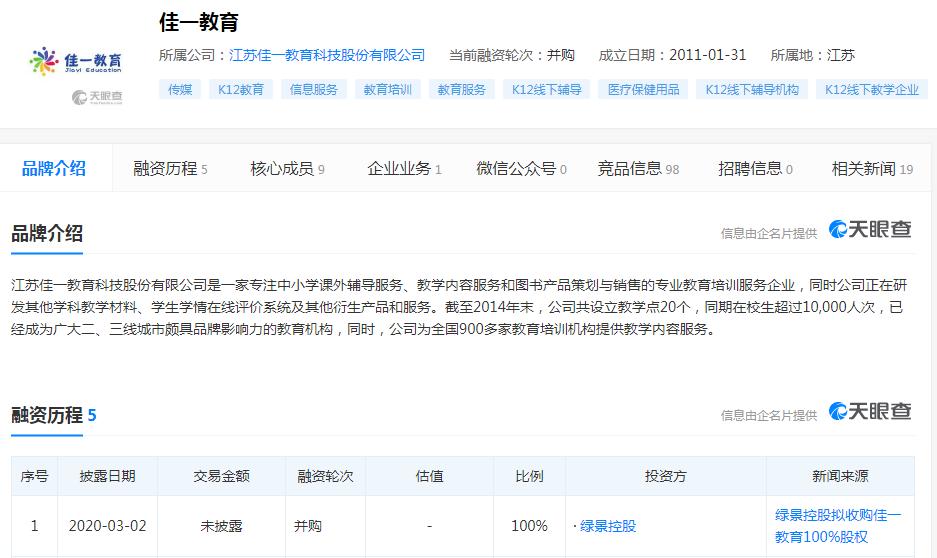Click the 当前融资轮次:并购 text

[x=512, y=56]
